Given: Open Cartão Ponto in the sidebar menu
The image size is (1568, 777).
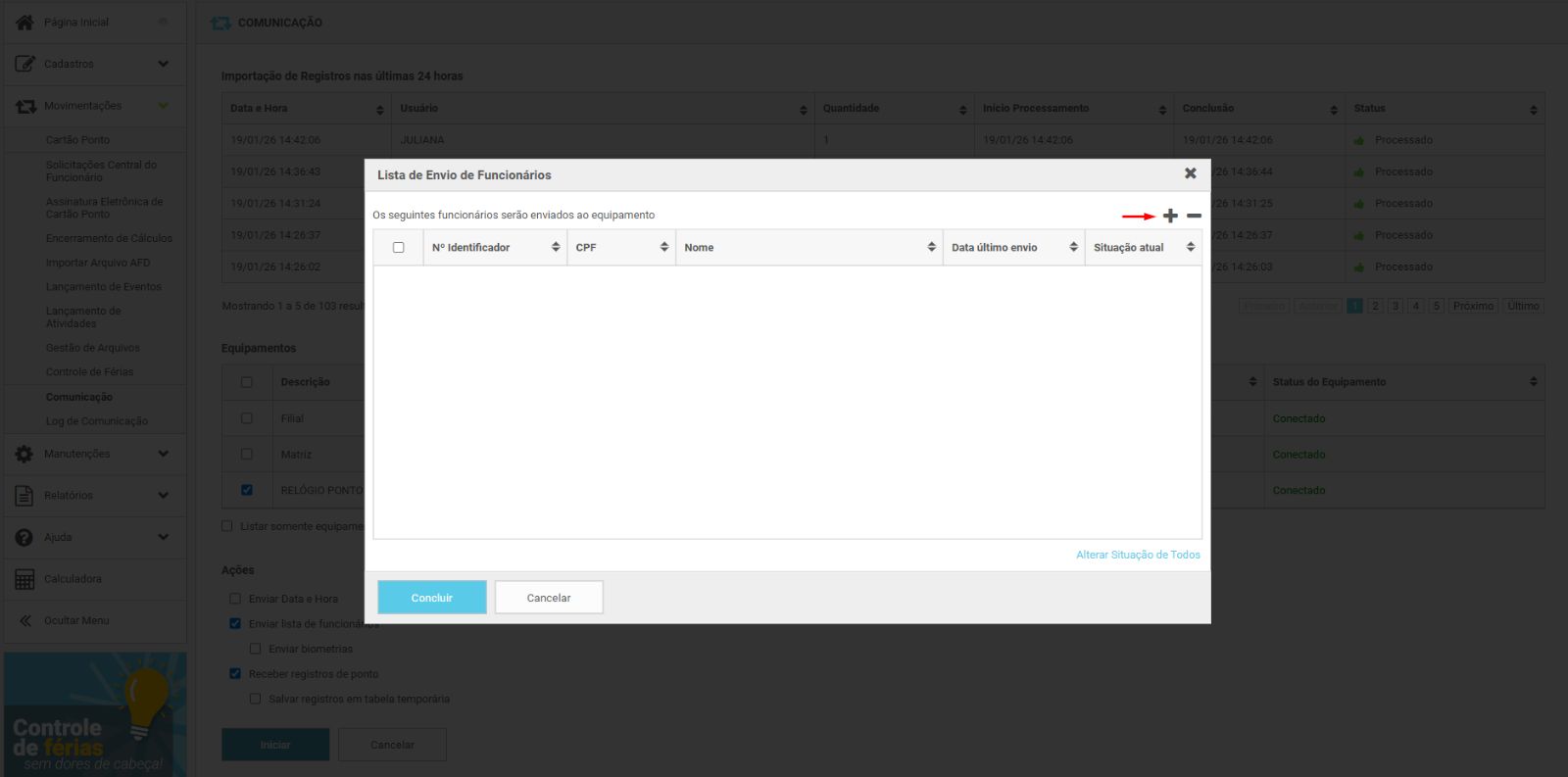Looking at the screenshot, I should [x=77, y=140].
